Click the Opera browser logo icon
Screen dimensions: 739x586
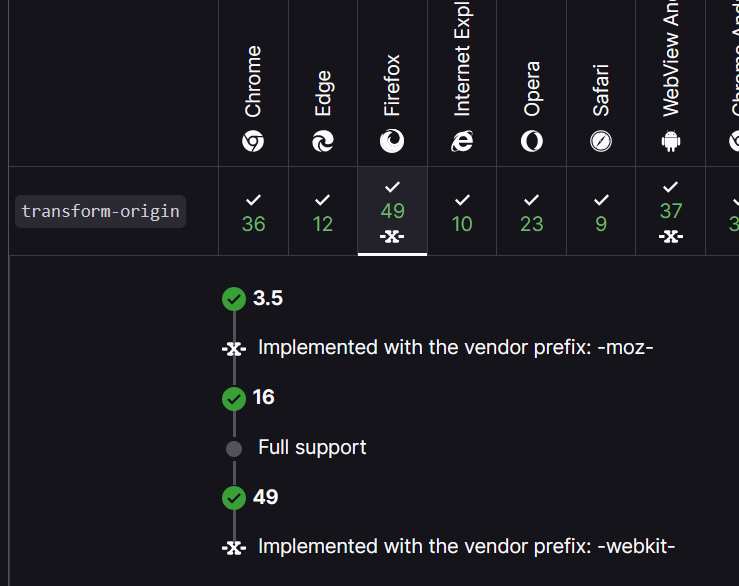(532, 142)
